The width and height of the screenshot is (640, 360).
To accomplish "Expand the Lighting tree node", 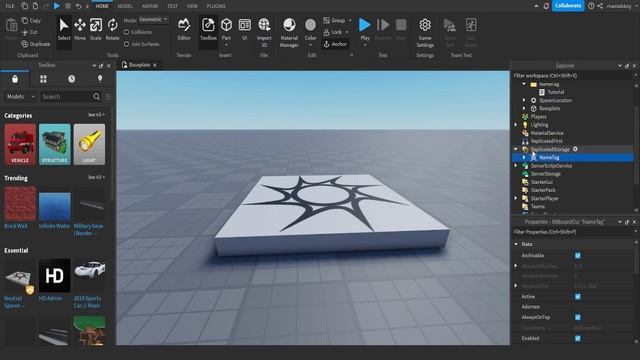I will tap(516, 125).
